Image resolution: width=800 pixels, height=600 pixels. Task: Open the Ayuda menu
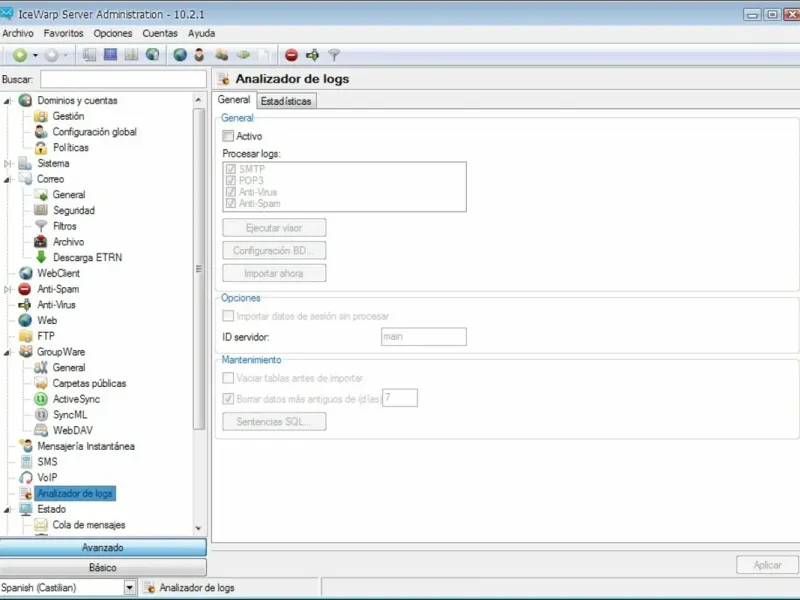tap(202, 33)
